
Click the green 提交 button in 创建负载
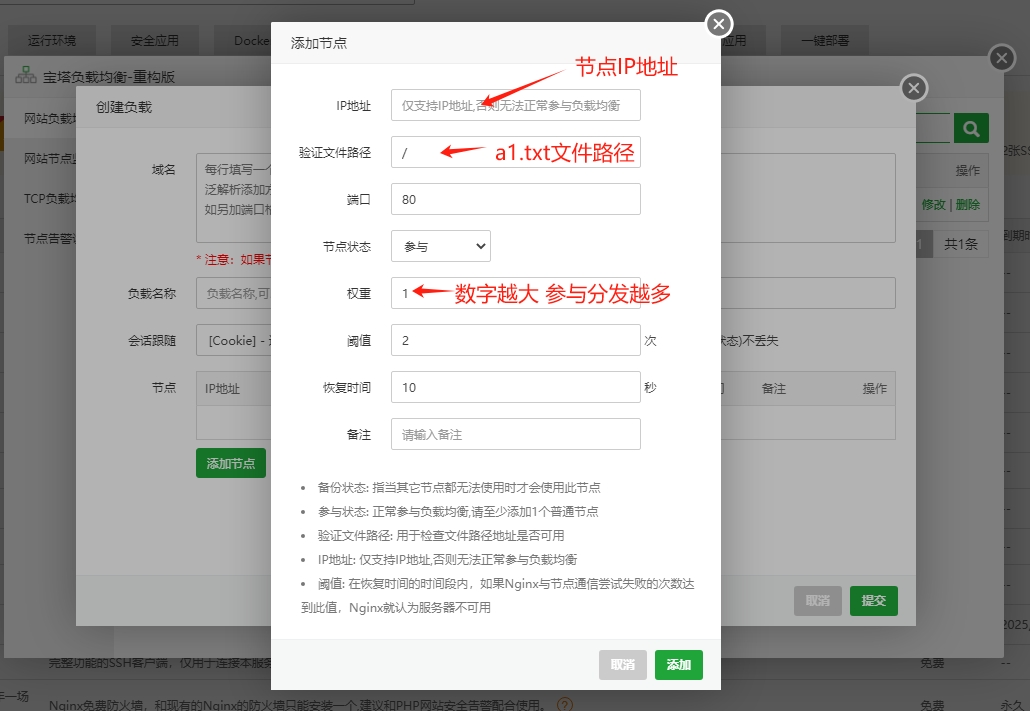[874, 601]
